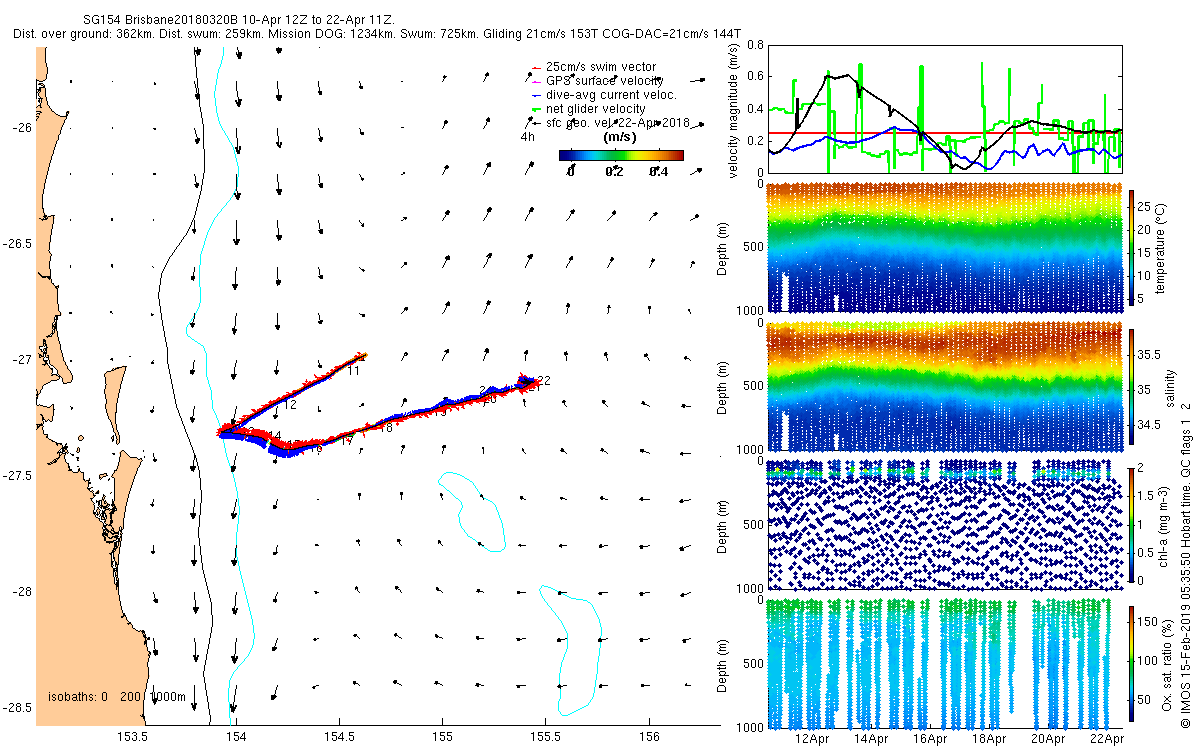Click the '0.6' velocity axis tick label
The image size is (1200, 750).
(754, 77)
